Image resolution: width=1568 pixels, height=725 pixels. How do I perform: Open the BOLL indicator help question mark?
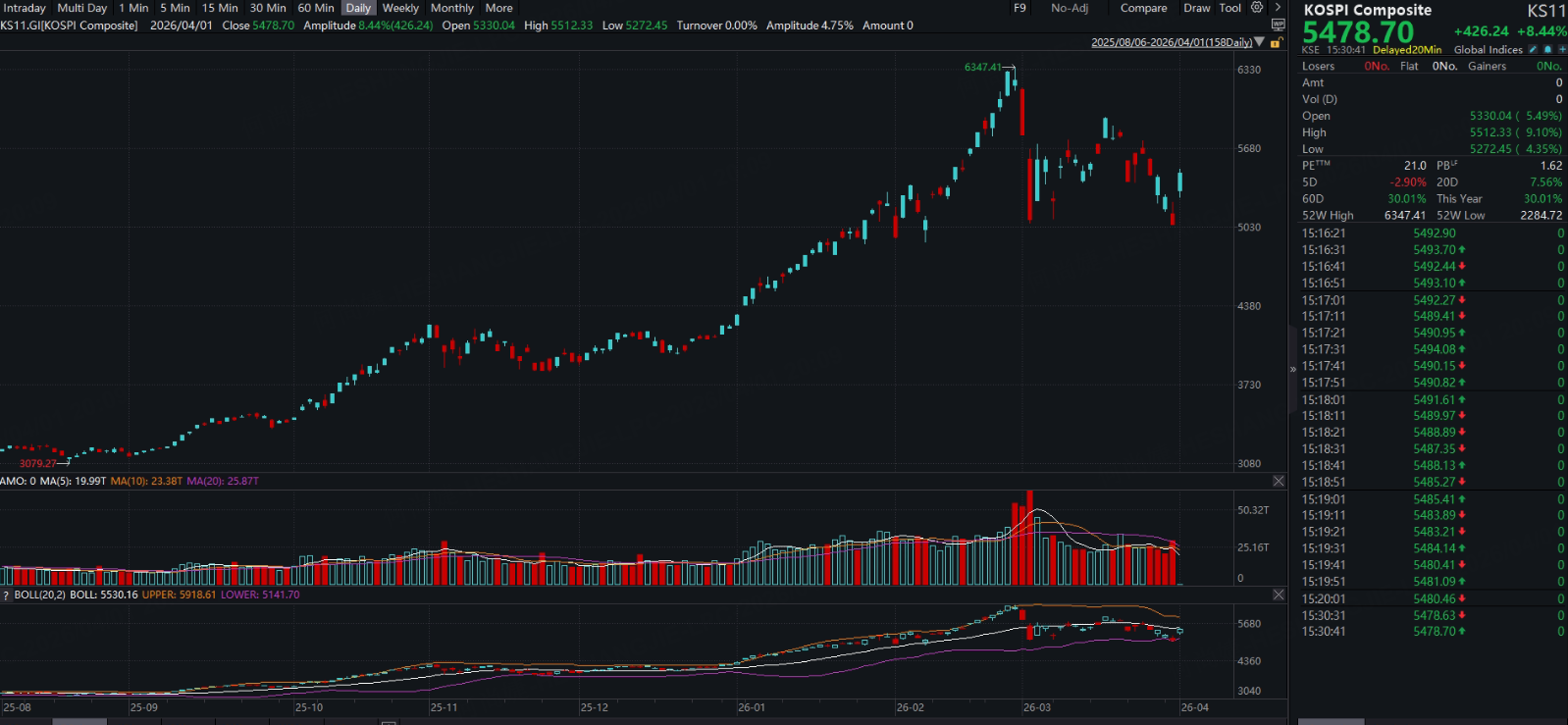tap(6, 596)
